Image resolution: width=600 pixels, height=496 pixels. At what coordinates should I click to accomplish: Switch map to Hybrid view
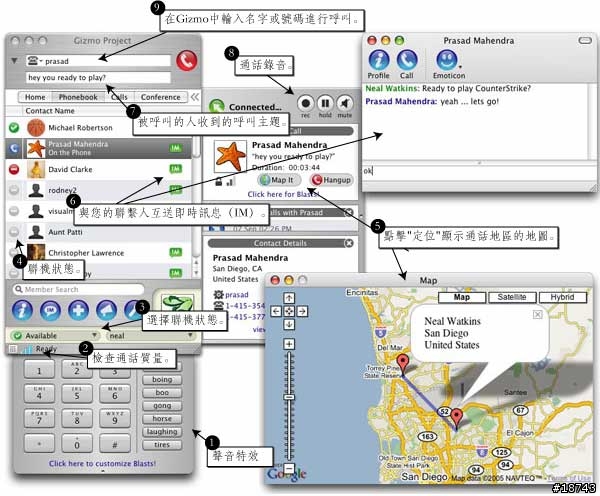[562, 297]
